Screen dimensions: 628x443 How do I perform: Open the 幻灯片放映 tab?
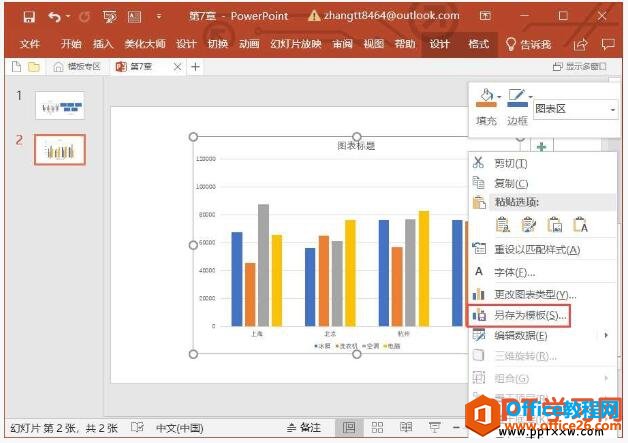click(x=296, y=44)
